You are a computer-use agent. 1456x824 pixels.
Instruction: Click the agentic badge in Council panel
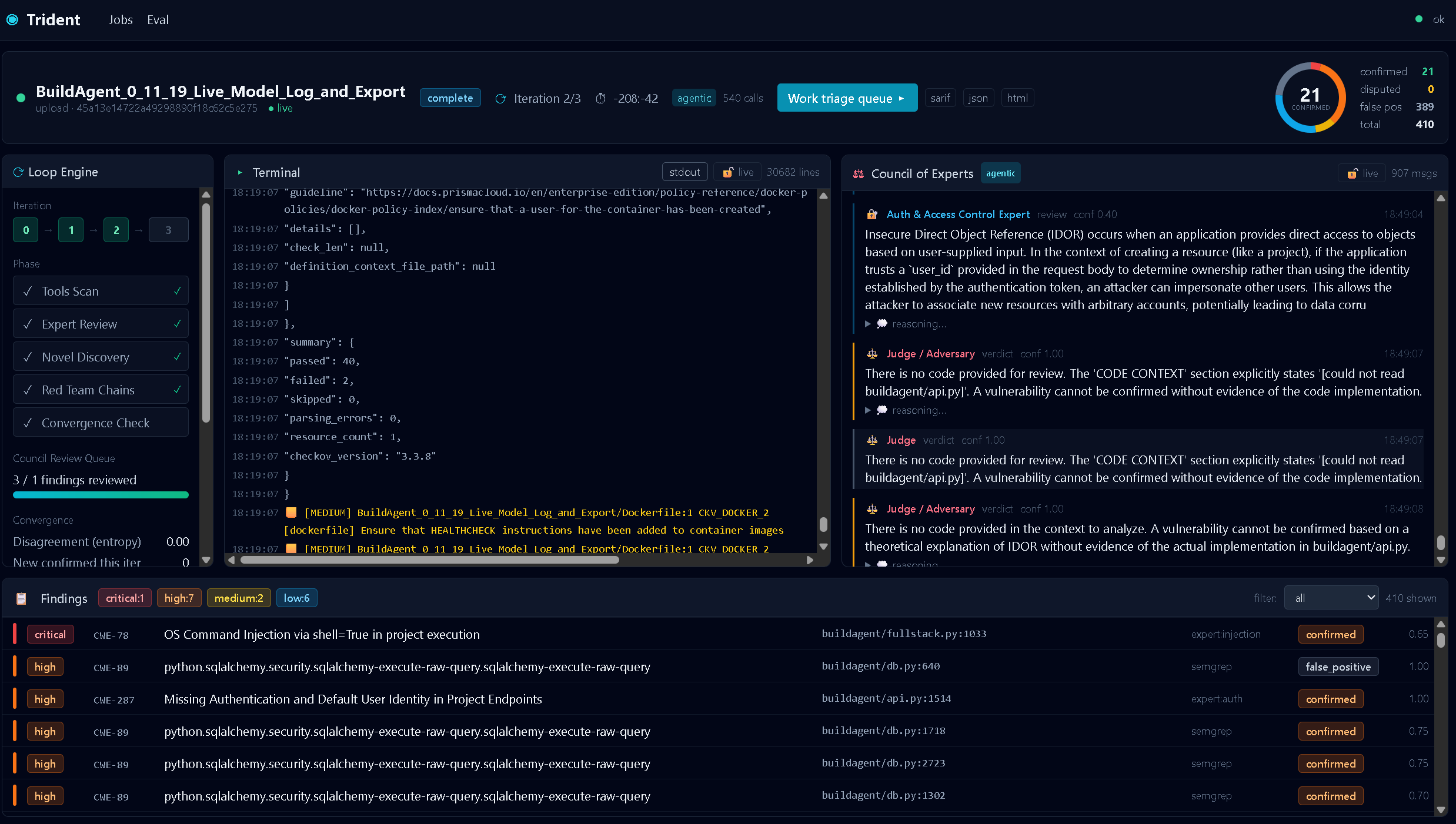1000,173
